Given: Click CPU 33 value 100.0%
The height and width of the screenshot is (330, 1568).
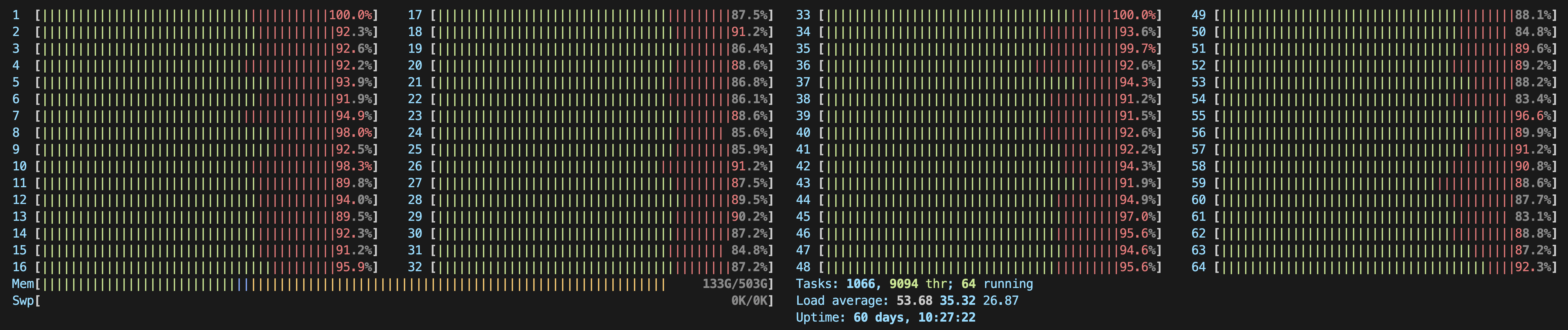Looking at the screenshot, I should pos(1135,15).
